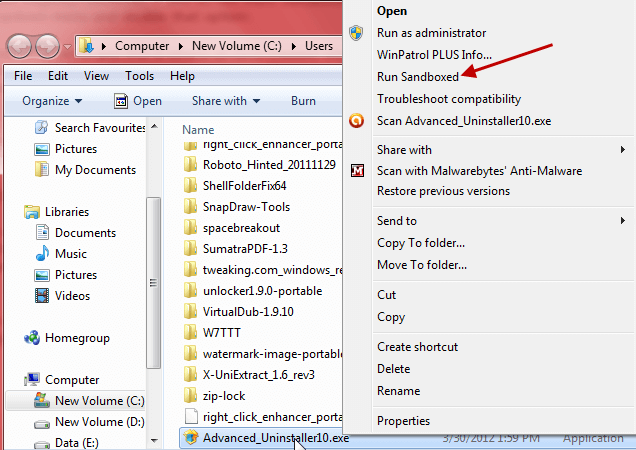The width and height of the screenshot is (636, 450).
Task: Choose Cut from context menu
Action: point(386,295)
